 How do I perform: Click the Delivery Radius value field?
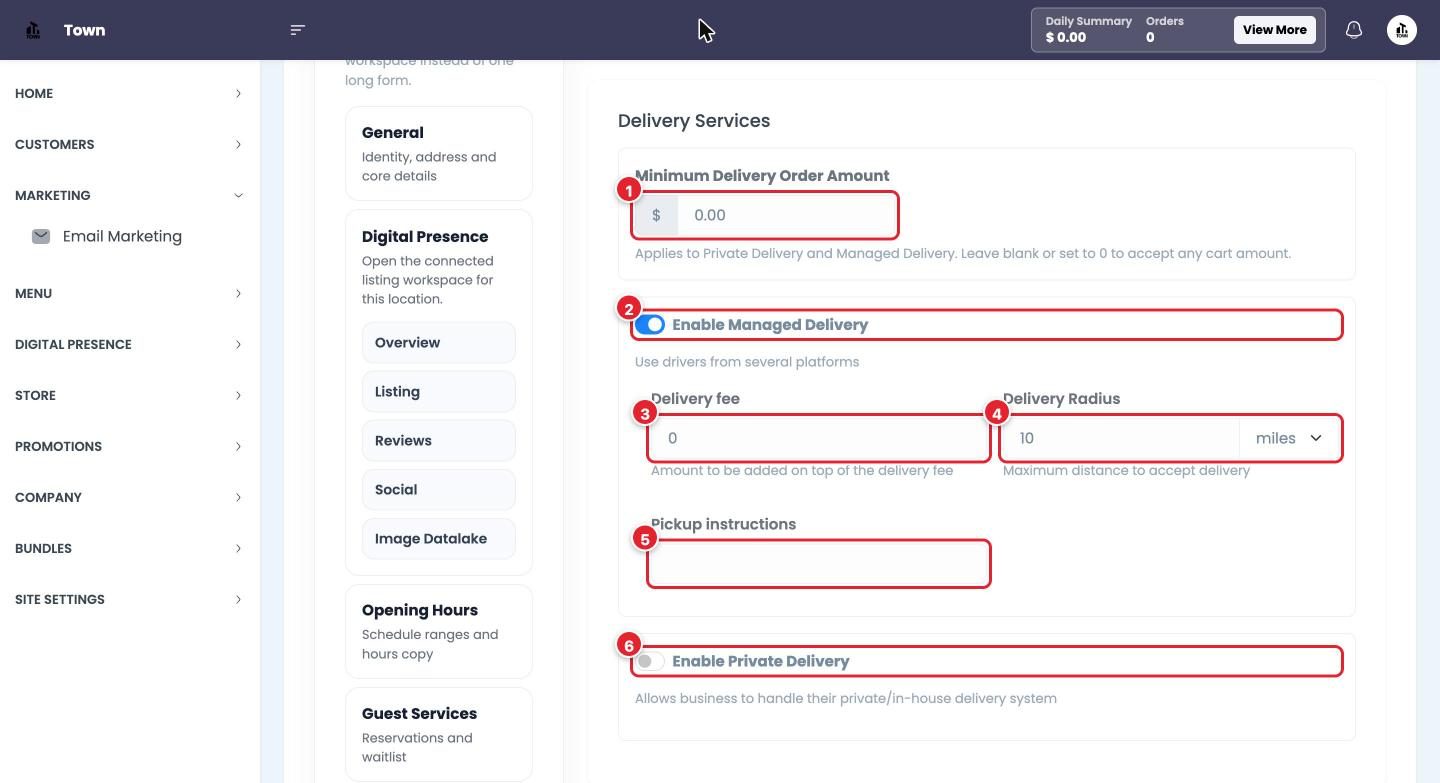coord(1121,438)
